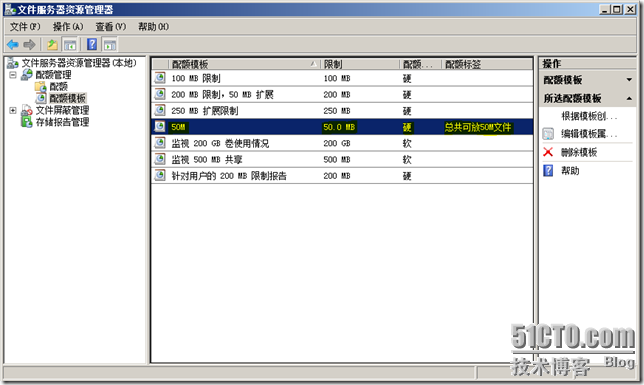
Task: Click the 所选配额模板 section header text
Action: (x=572, y=98)
